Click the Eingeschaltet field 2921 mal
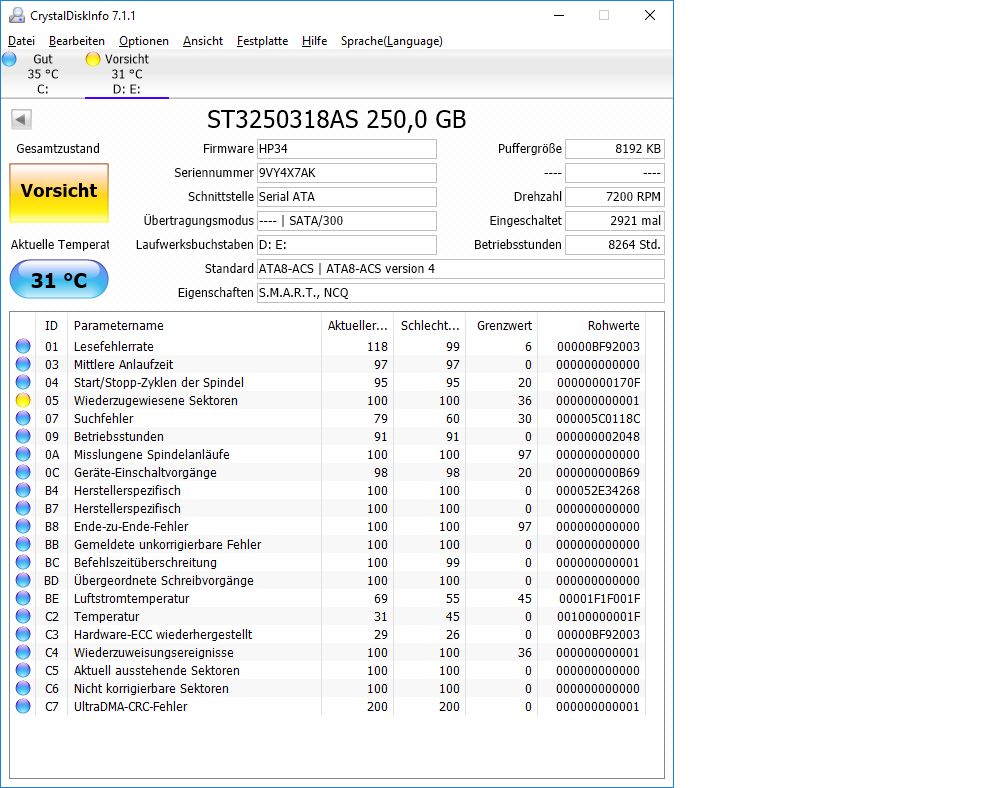Viewport: 1008px width, 788px height. pos(615,220)
